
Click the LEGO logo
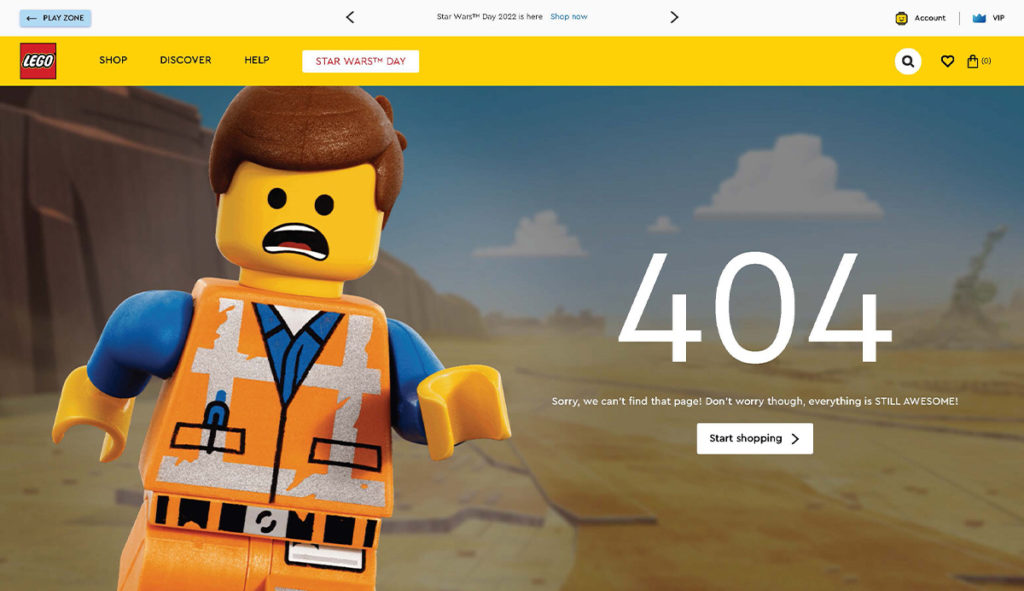tap(38, 61)
